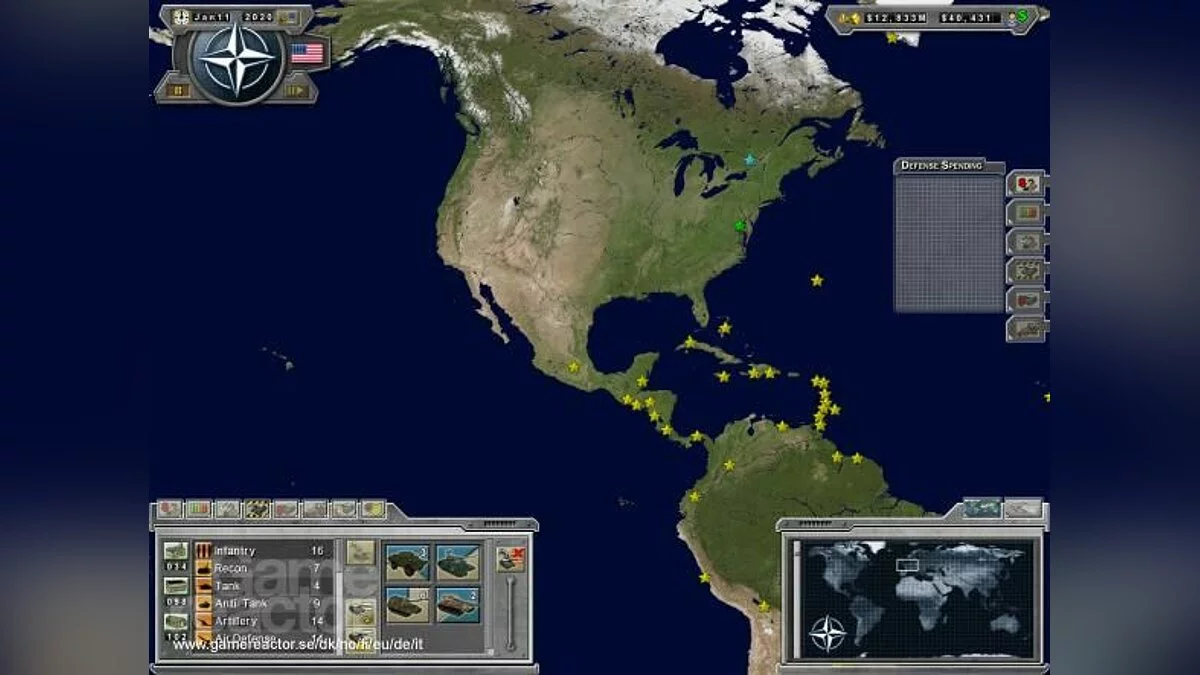Click the Defense Spending panel header

click(x=941, y=165)
